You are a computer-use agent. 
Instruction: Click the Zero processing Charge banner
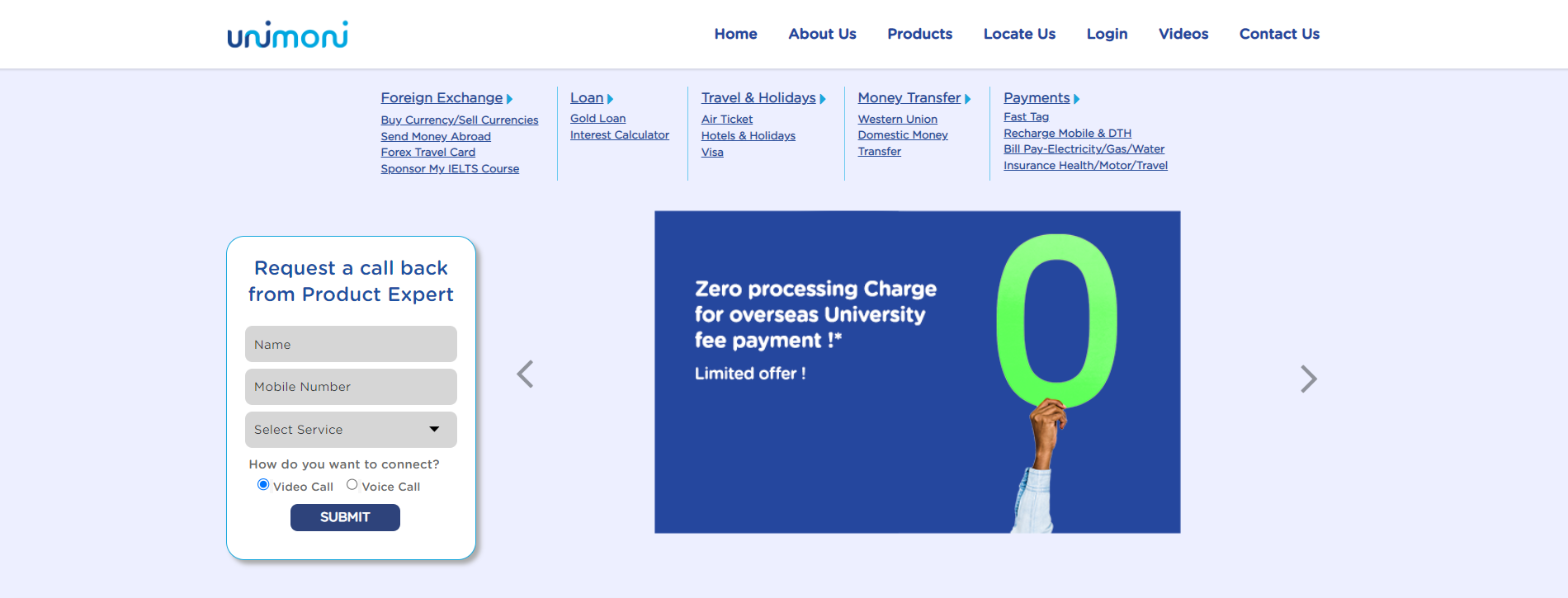pos(918,372)
